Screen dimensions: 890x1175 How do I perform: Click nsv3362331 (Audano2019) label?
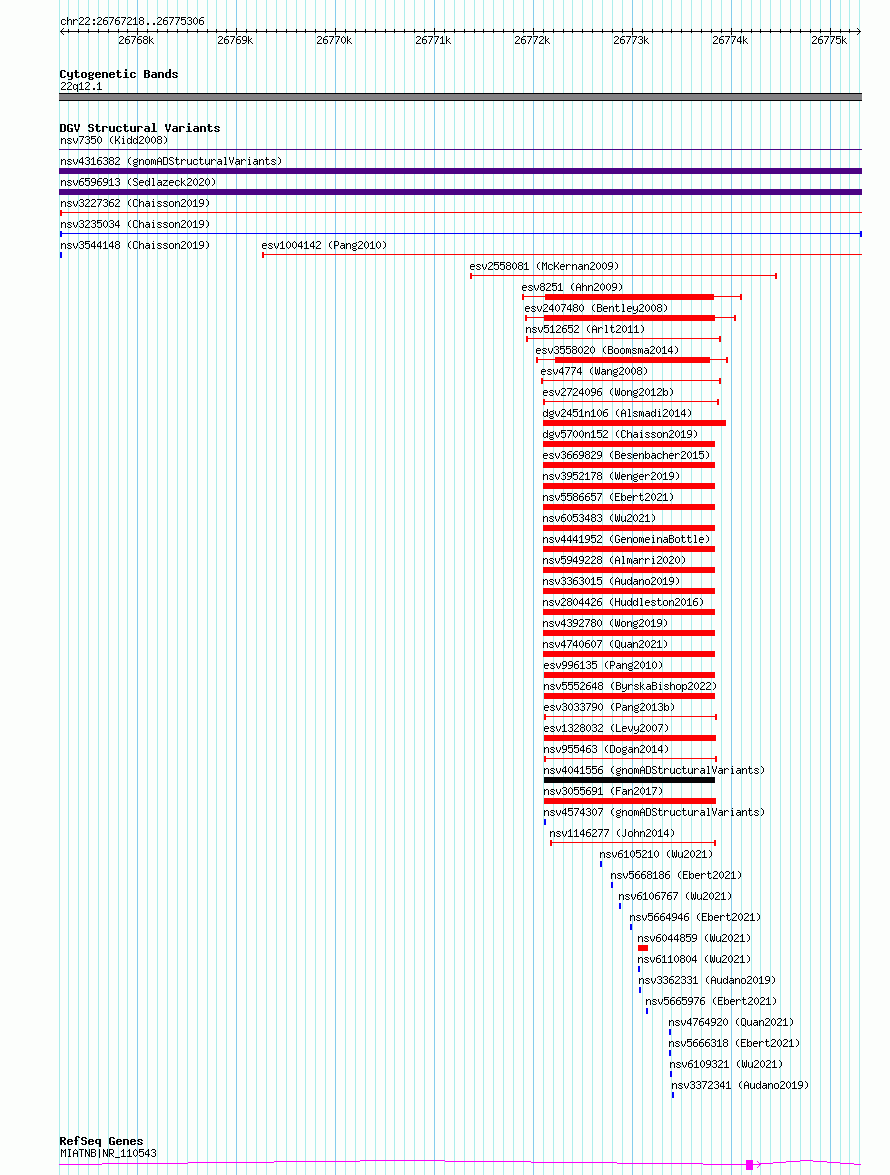click(707, 979)
